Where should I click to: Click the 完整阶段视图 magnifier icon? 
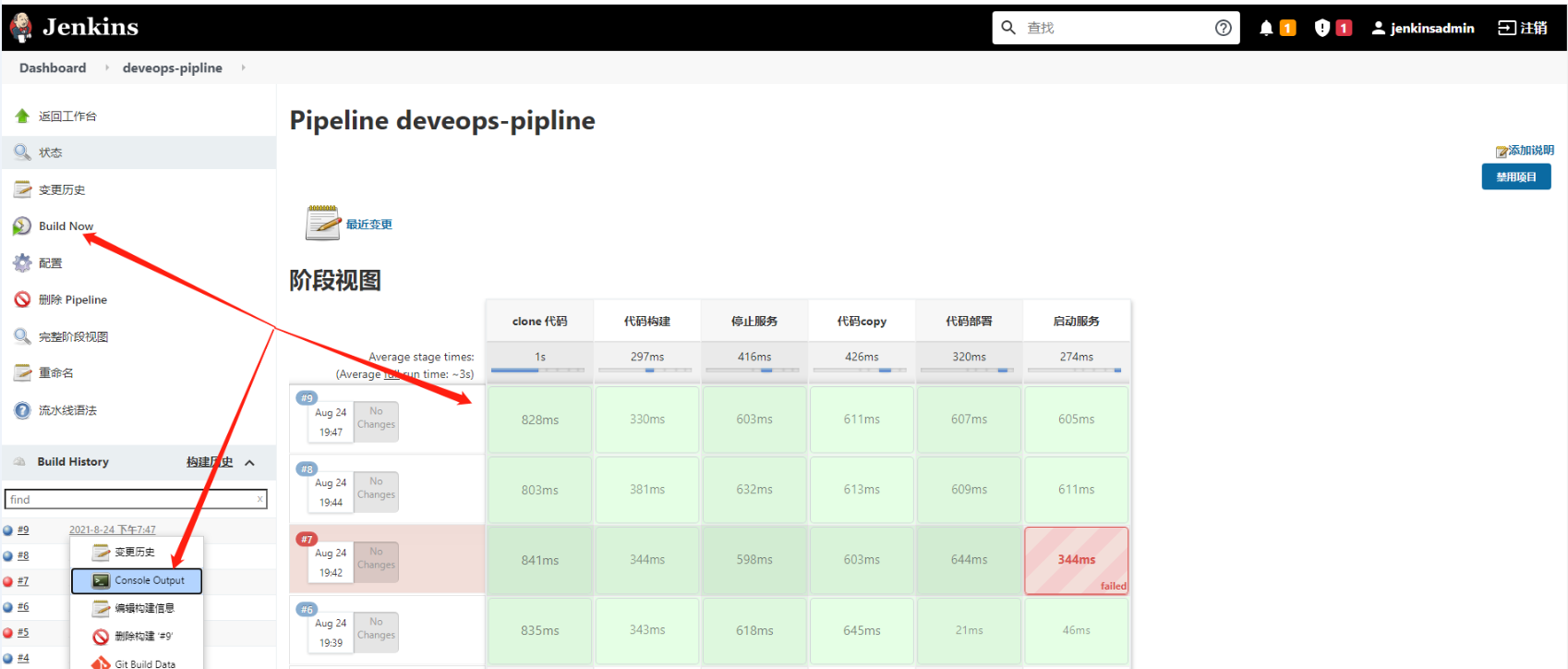point(22,336)
